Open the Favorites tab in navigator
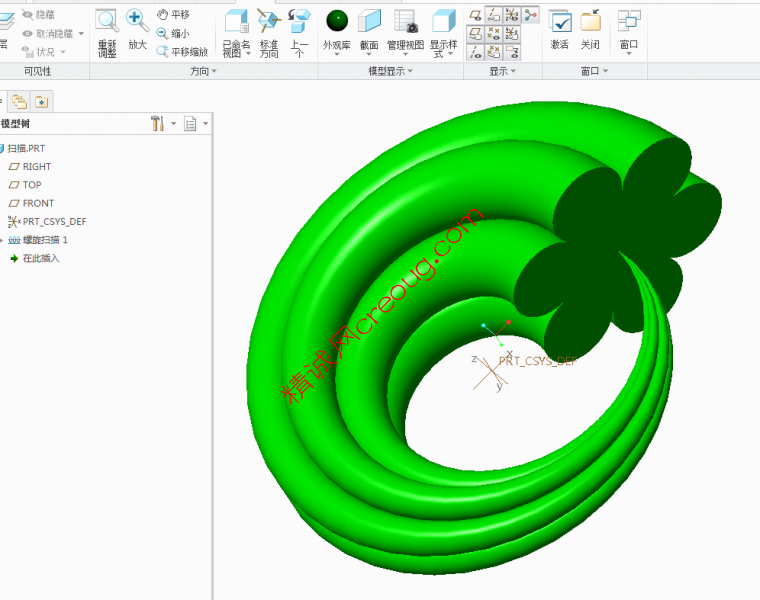 41,101
